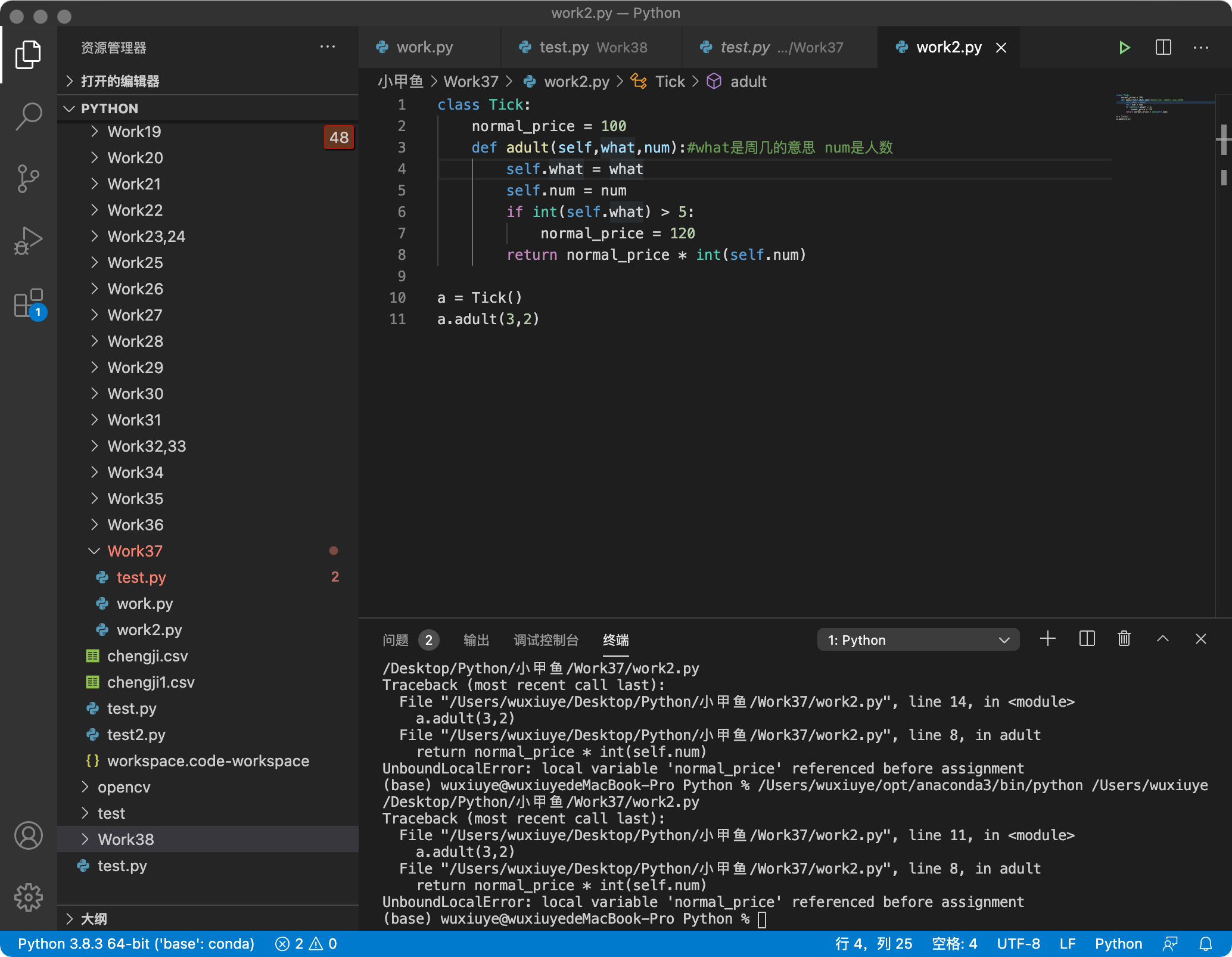Open the 输出 output tab

coord(476,640)
